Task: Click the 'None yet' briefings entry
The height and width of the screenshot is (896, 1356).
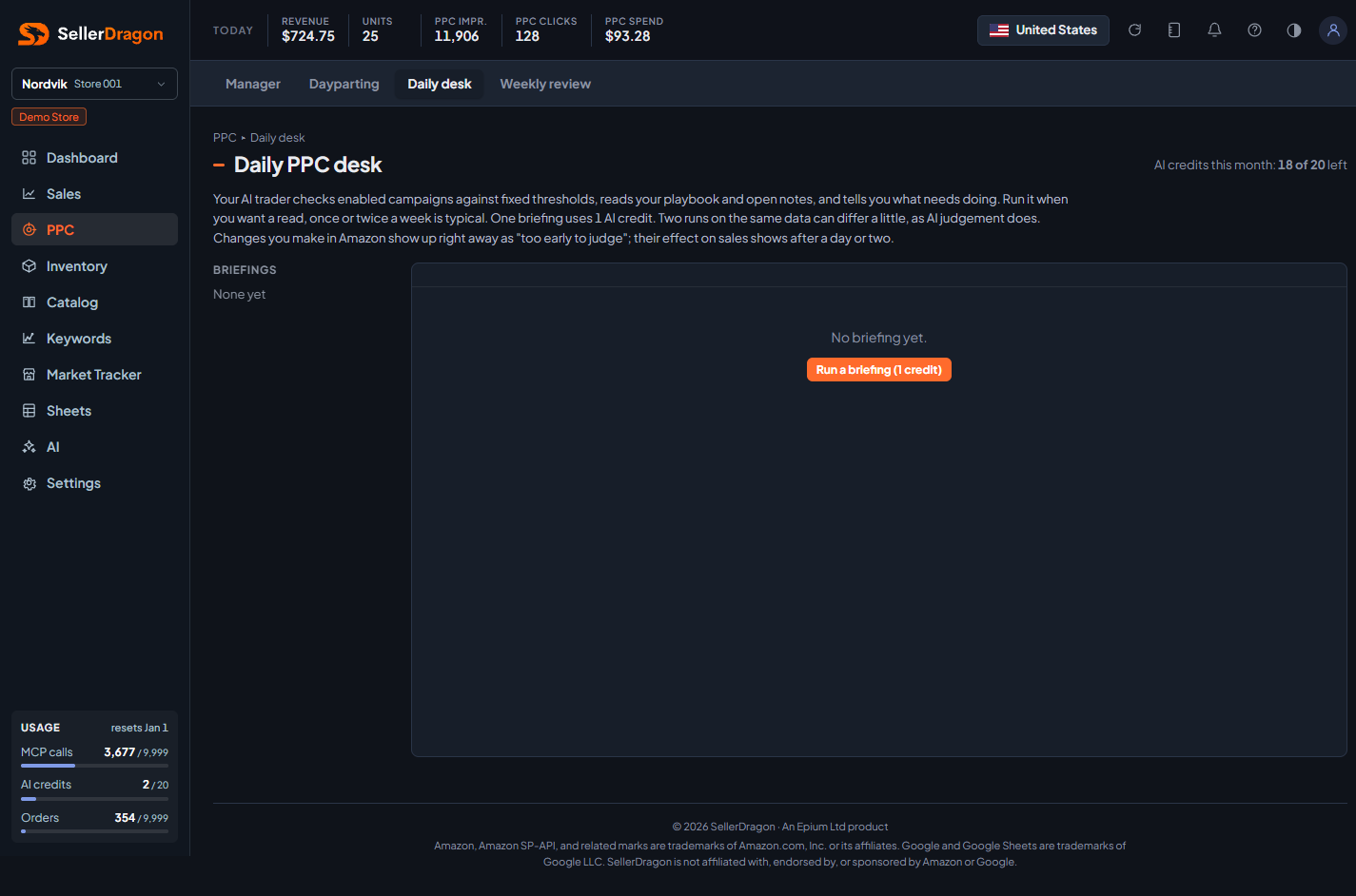Action: tap(240, 295)
